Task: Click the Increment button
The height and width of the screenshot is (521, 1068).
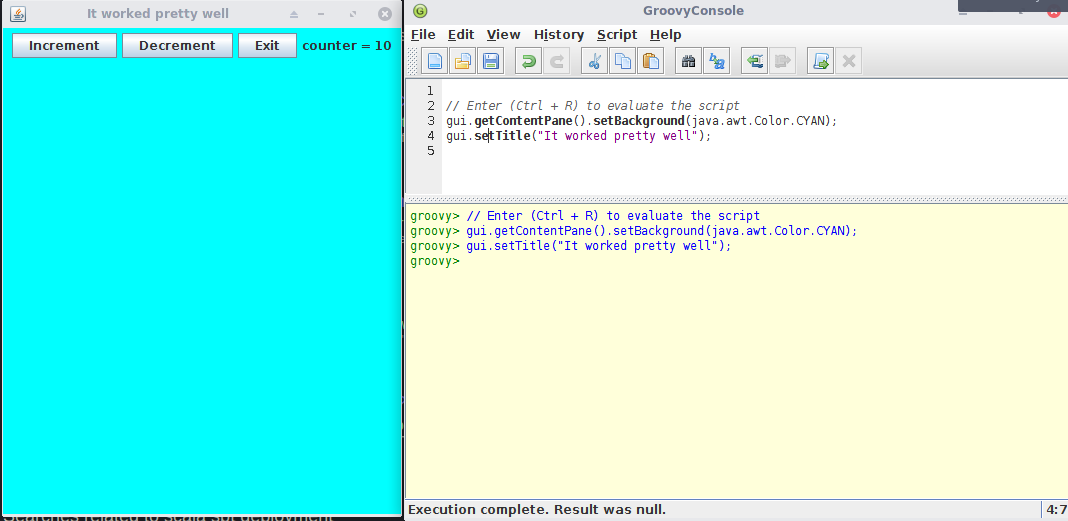Action: click(x=64, y=46)
